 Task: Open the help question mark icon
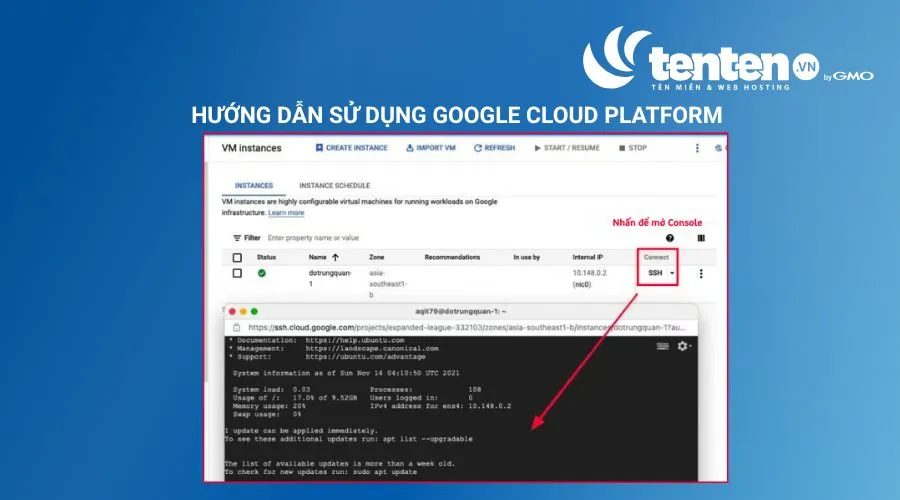(x=670, y=238)
